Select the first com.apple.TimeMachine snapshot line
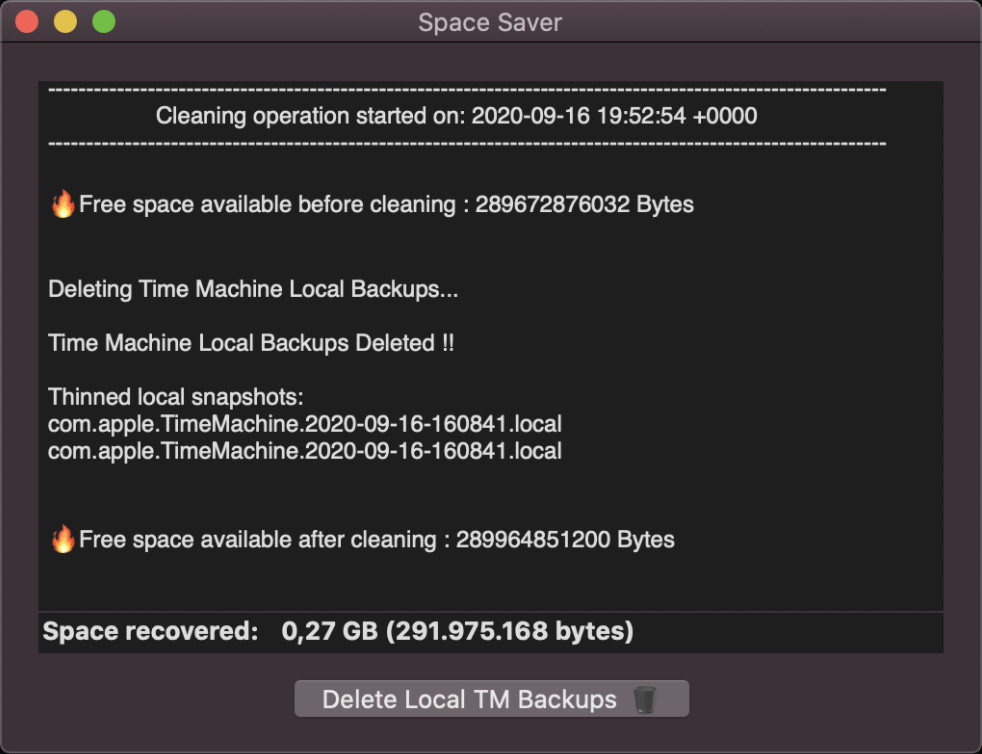The height and width of the screenshot is (754, 982). (x=305, y=424)
